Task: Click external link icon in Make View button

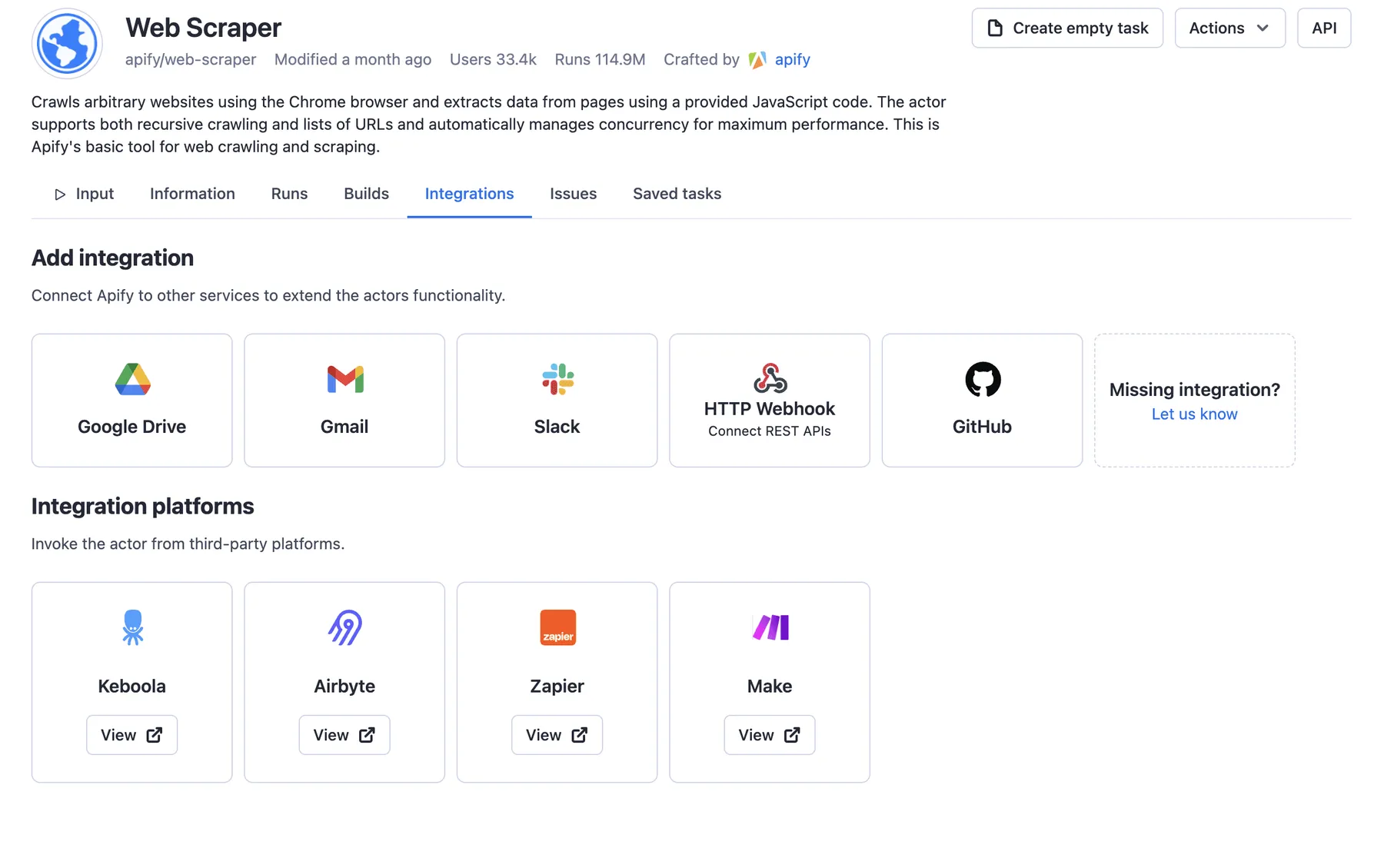Action: pos(792,735)
